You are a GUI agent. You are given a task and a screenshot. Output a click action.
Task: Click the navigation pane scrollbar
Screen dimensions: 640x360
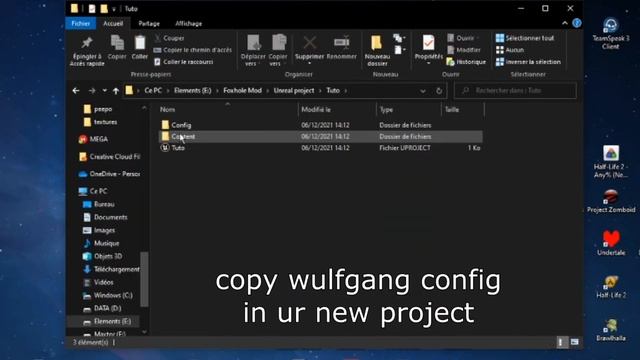[x=144, y=279]
